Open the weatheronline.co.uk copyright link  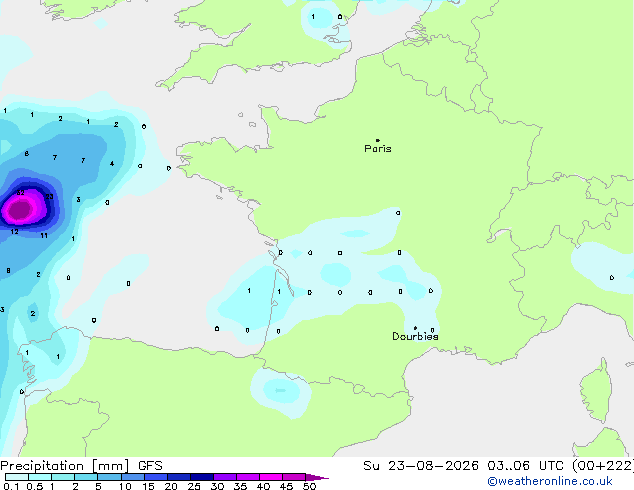550,481
